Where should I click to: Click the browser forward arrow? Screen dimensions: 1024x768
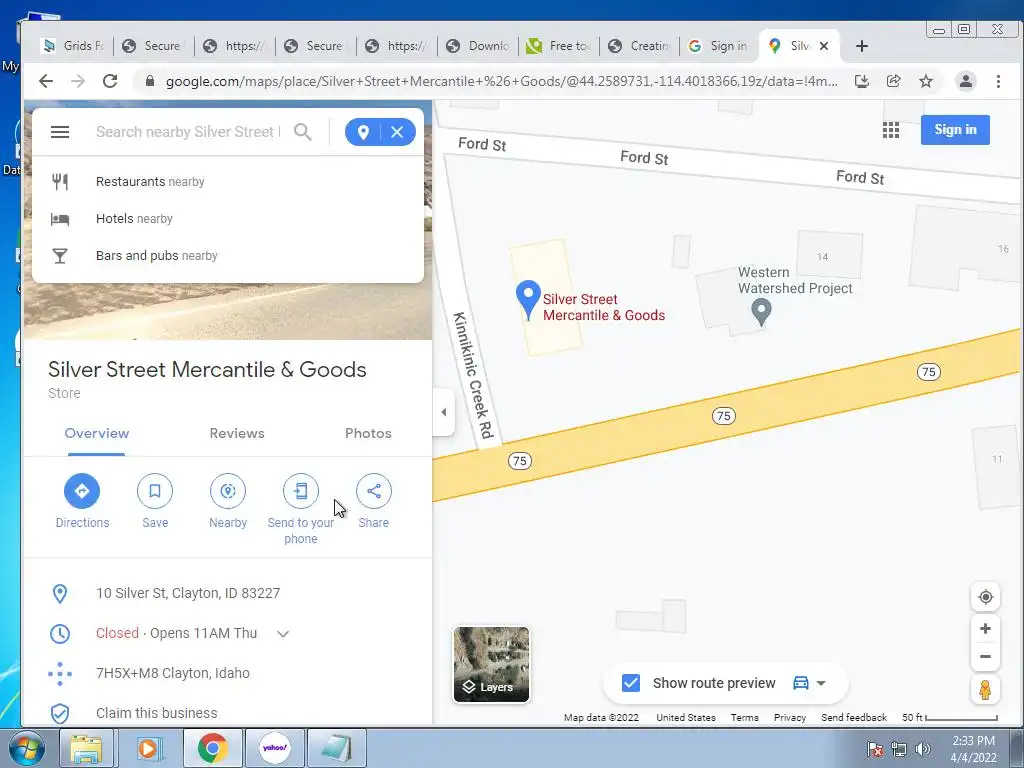click(78, 81)
